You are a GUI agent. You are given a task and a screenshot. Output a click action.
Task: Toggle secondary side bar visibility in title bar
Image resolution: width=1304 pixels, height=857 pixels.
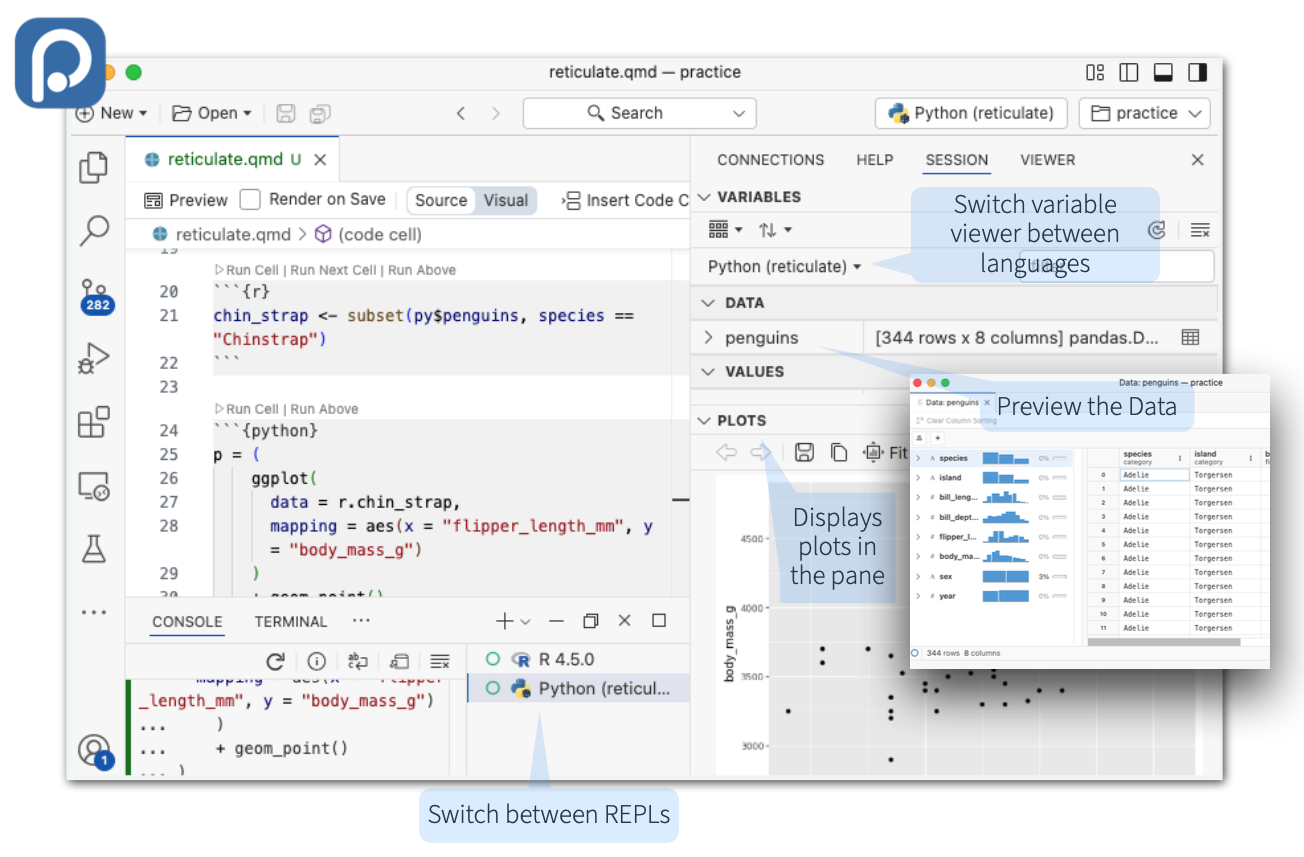click(x=1197, y=72)
